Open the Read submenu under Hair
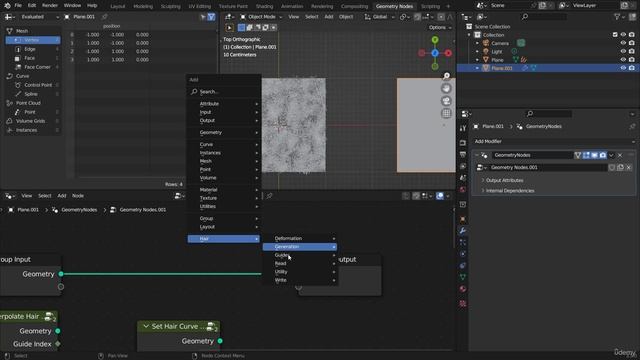 300,264
